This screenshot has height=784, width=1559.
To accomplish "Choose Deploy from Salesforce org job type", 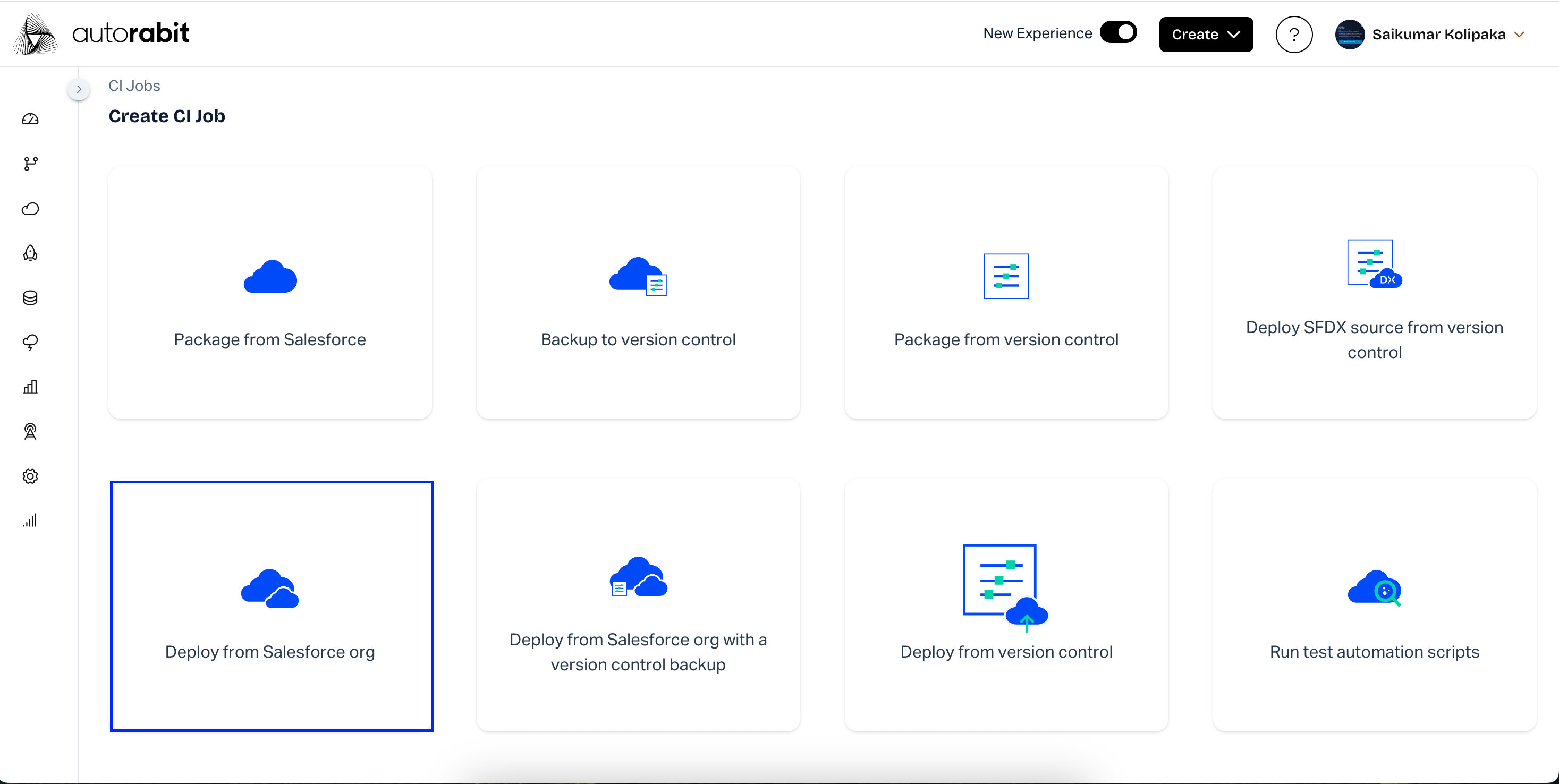I will (x=271, y=606).
